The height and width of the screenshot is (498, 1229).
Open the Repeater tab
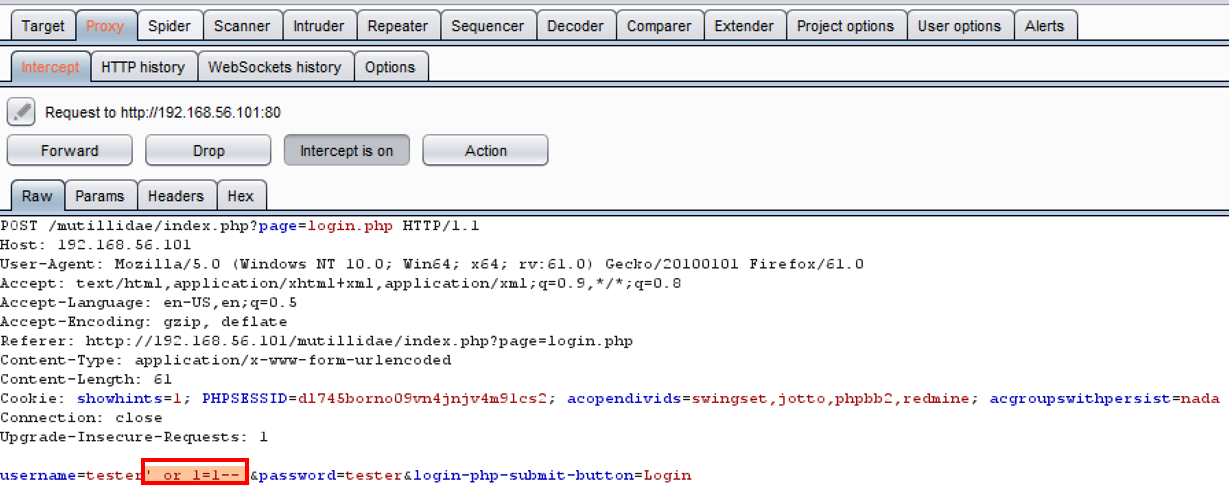(398, 26)
